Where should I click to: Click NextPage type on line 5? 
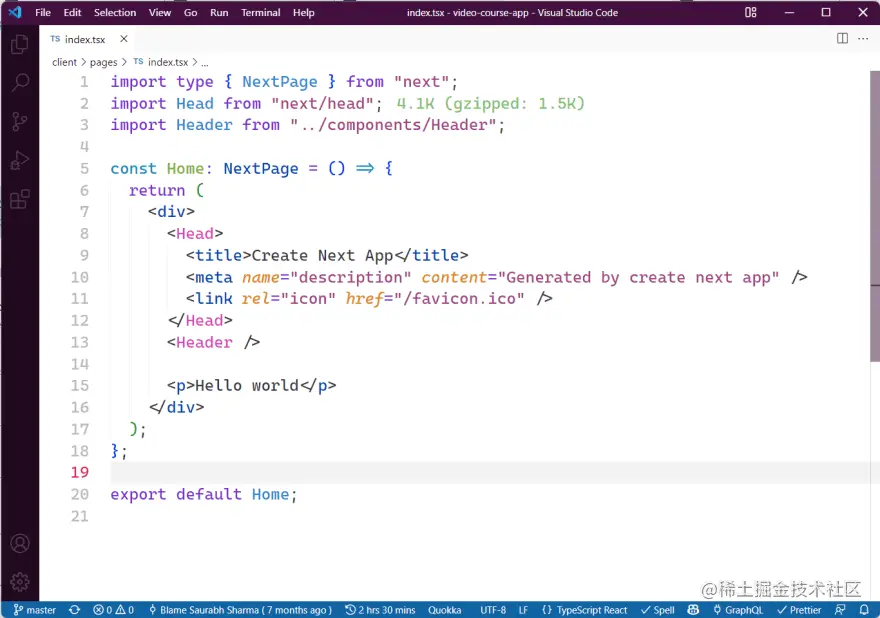(261, 168)
